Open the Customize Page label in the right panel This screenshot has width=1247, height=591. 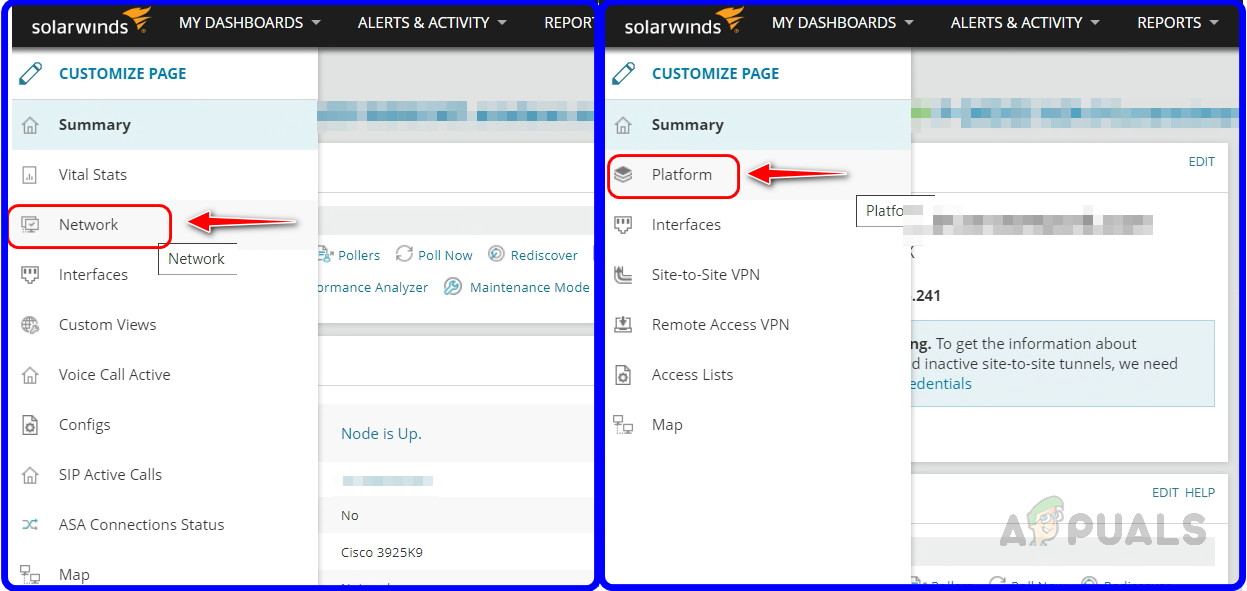click(x=715, y=73)
